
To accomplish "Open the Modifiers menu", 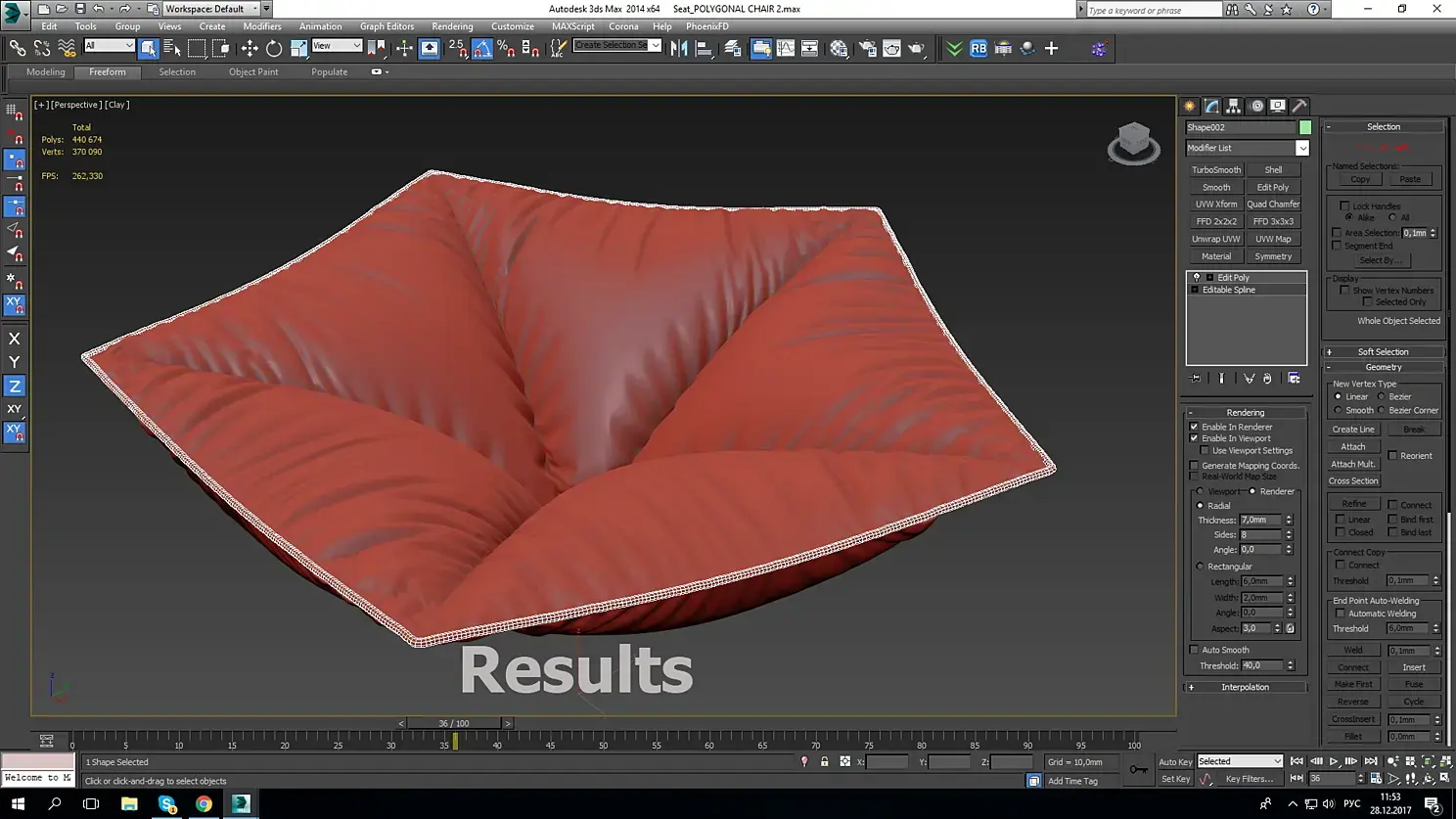I will 261,26.
